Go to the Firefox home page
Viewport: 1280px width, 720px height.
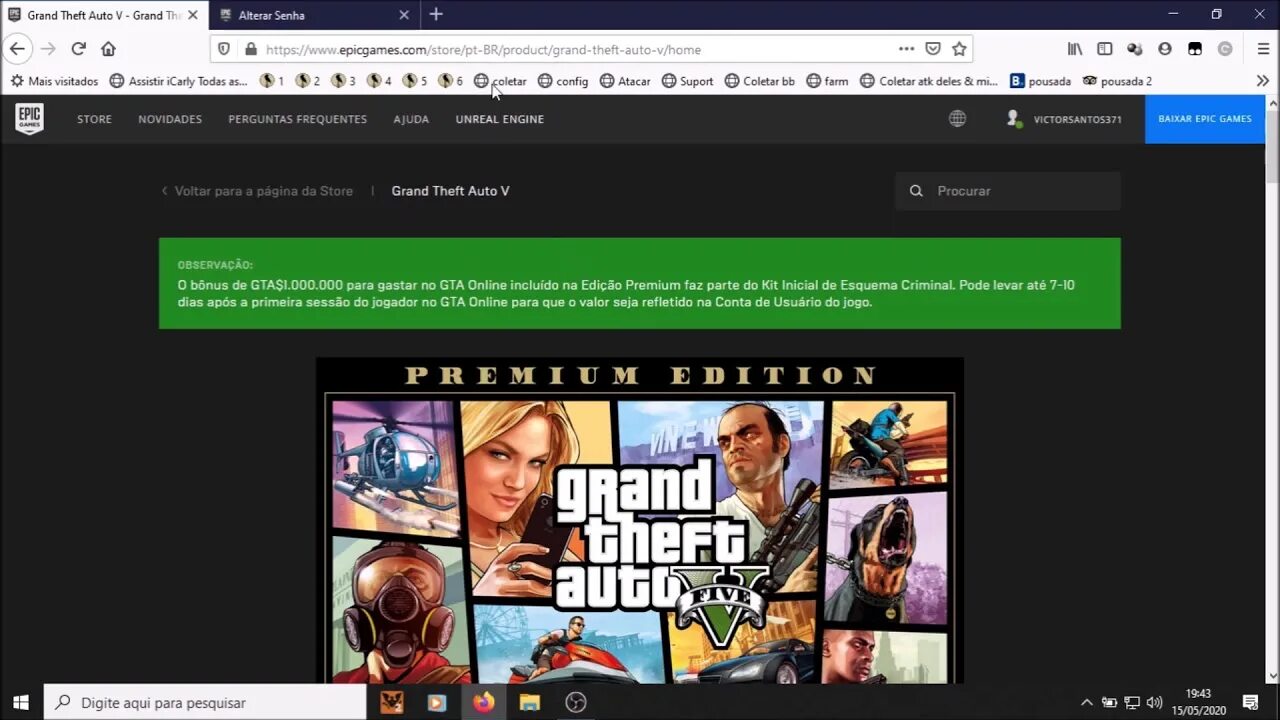click(108, 49)
